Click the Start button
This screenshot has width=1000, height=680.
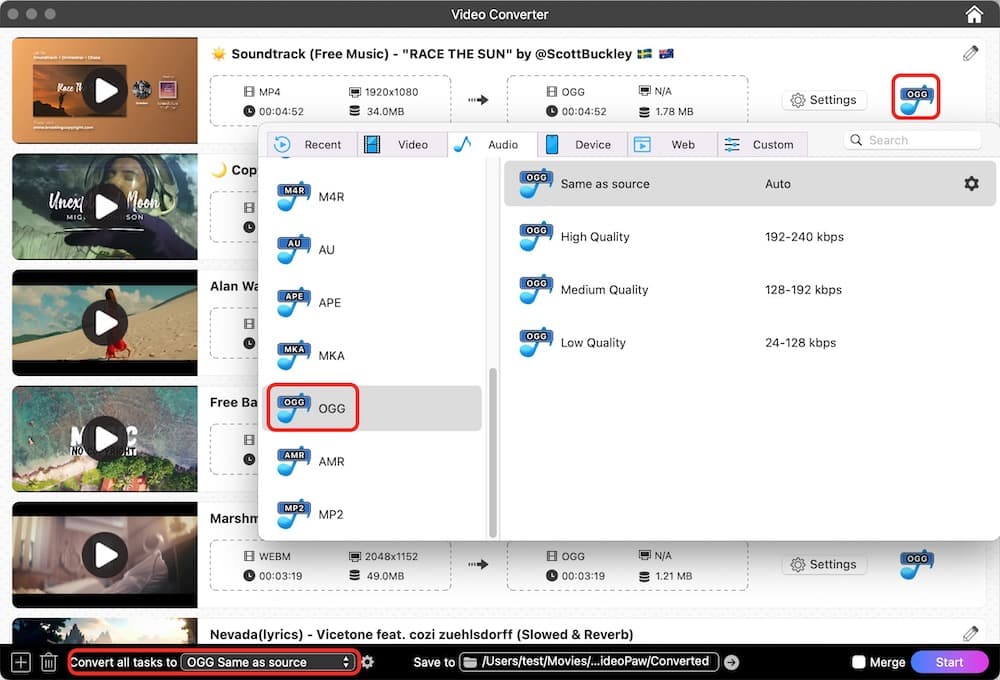tap(950, 661)
